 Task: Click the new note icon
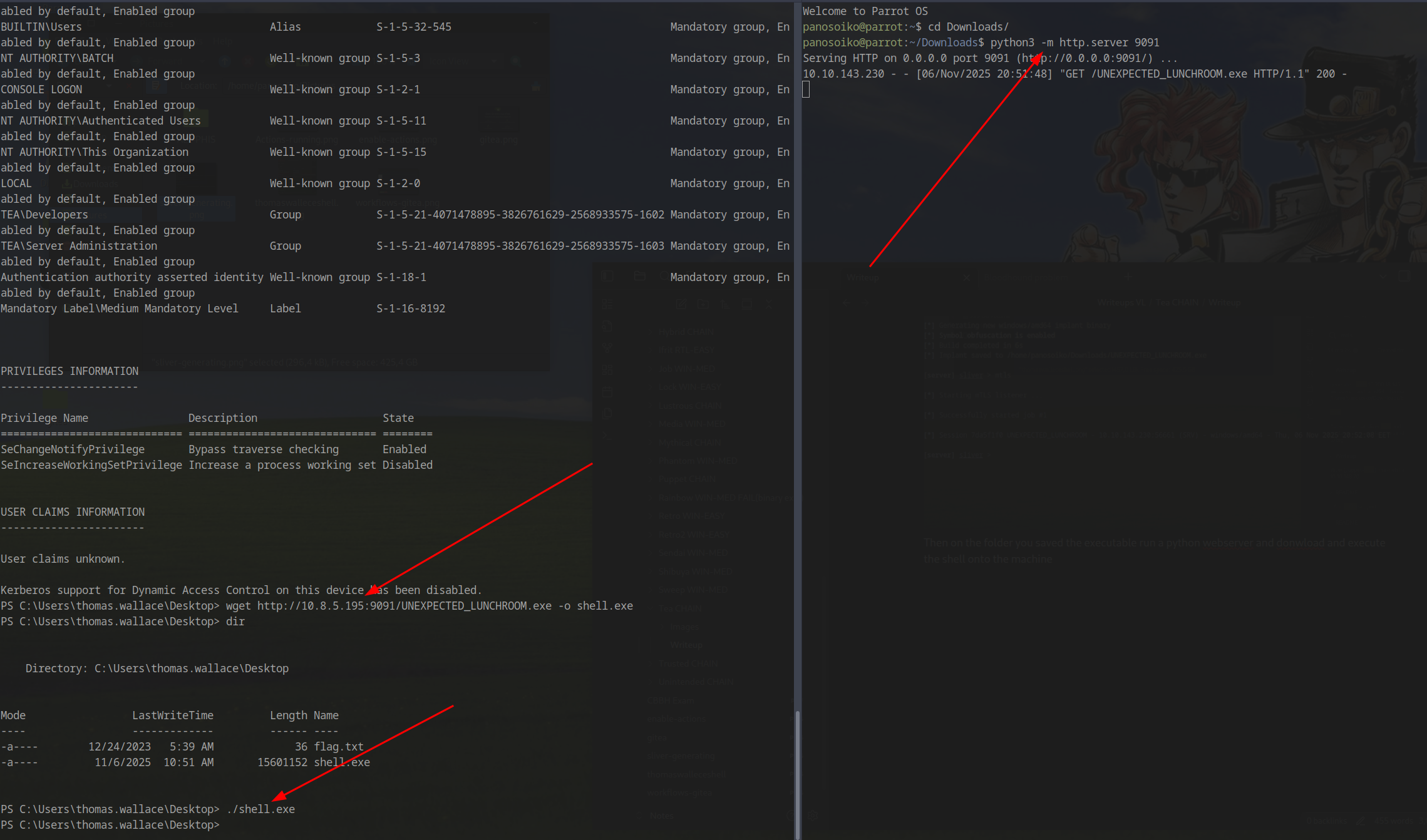(681, 304)
